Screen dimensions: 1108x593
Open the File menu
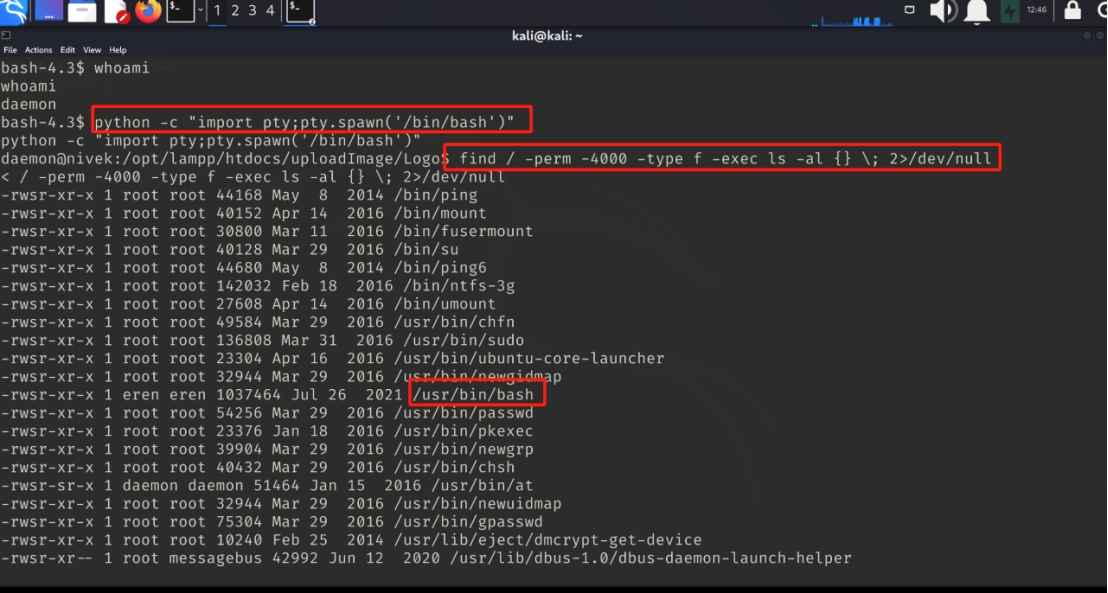point(10,50)
